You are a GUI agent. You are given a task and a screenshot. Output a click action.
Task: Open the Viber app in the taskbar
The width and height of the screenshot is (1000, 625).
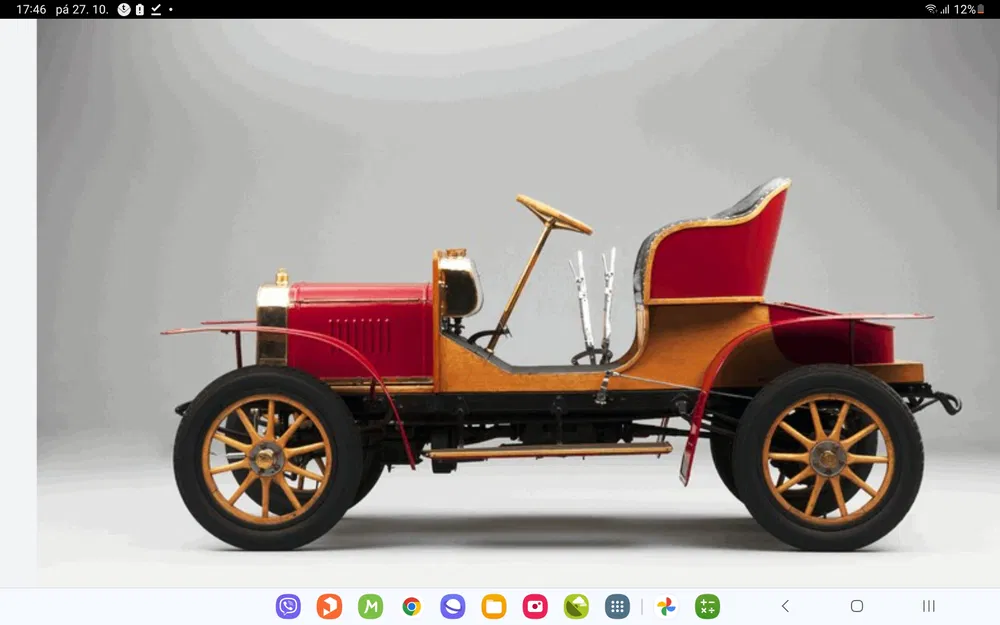(288, 606)
